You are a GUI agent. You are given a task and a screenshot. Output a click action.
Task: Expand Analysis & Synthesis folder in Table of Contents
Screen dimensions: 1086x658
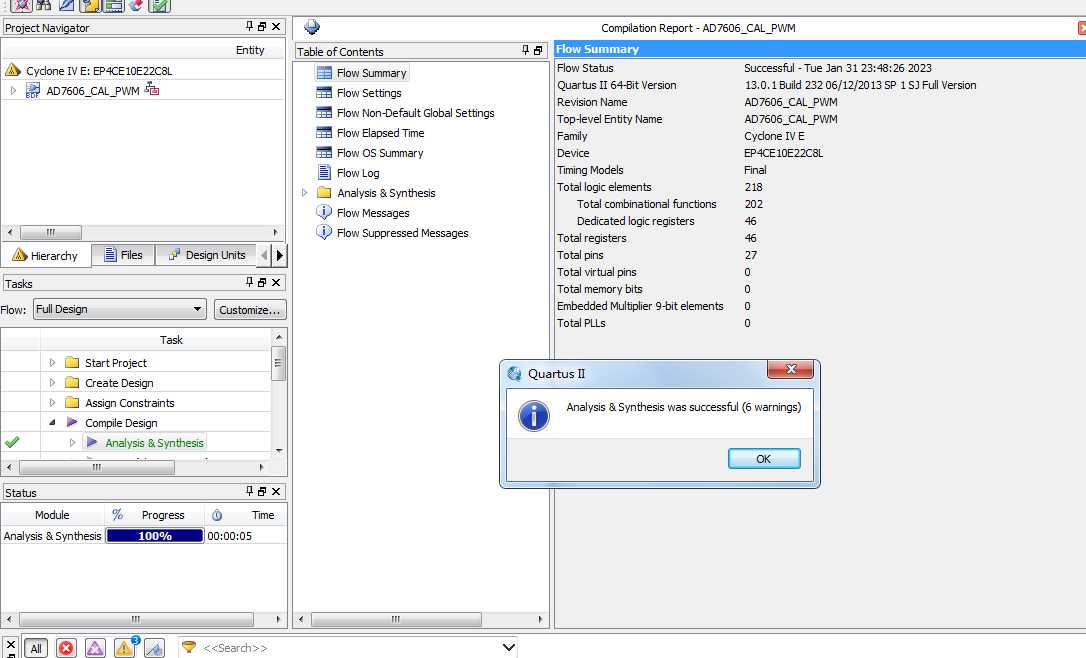304,193
